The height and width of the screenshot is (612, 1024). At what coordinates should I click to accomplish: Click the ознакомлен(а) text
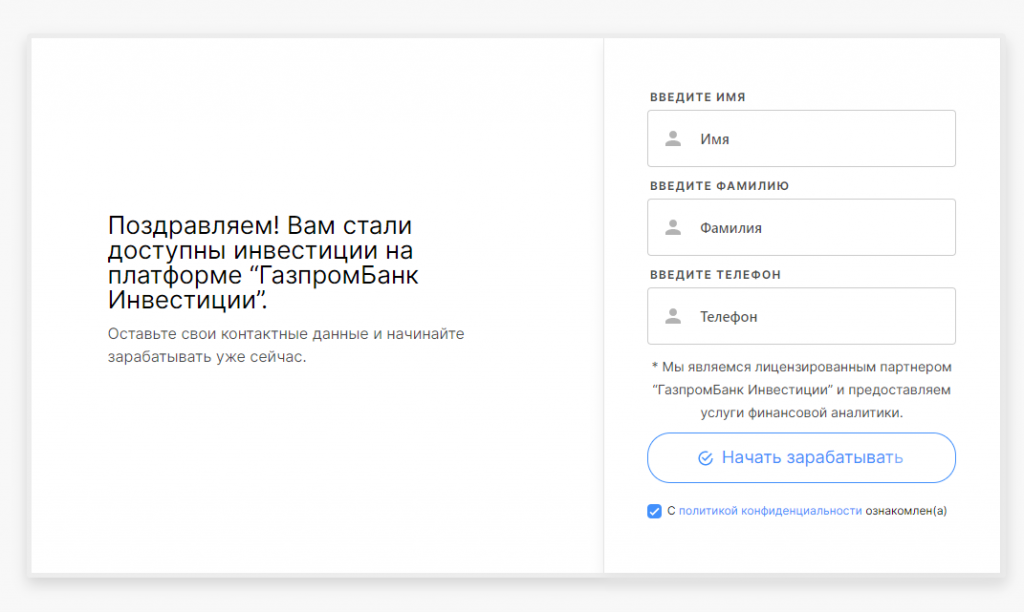click(906, 511)
